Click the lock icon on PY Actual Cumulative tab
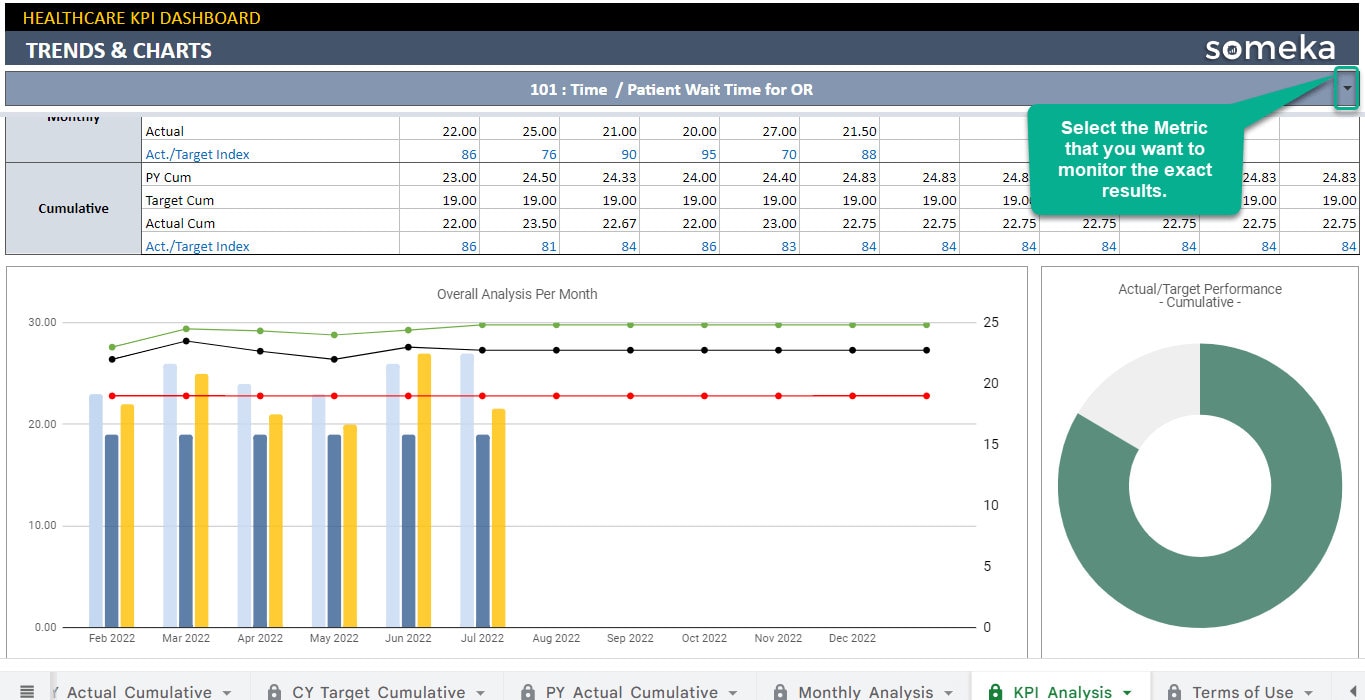 click(x=528, y=691)
